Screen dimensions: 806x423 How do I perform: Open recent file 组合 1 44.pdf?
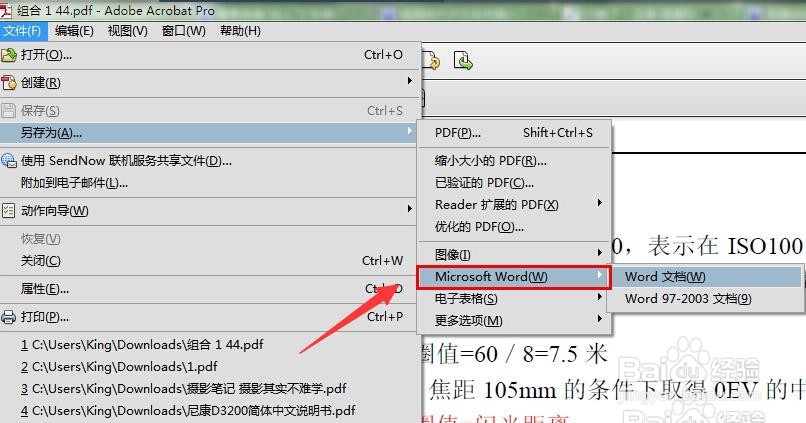pos(142,344)
